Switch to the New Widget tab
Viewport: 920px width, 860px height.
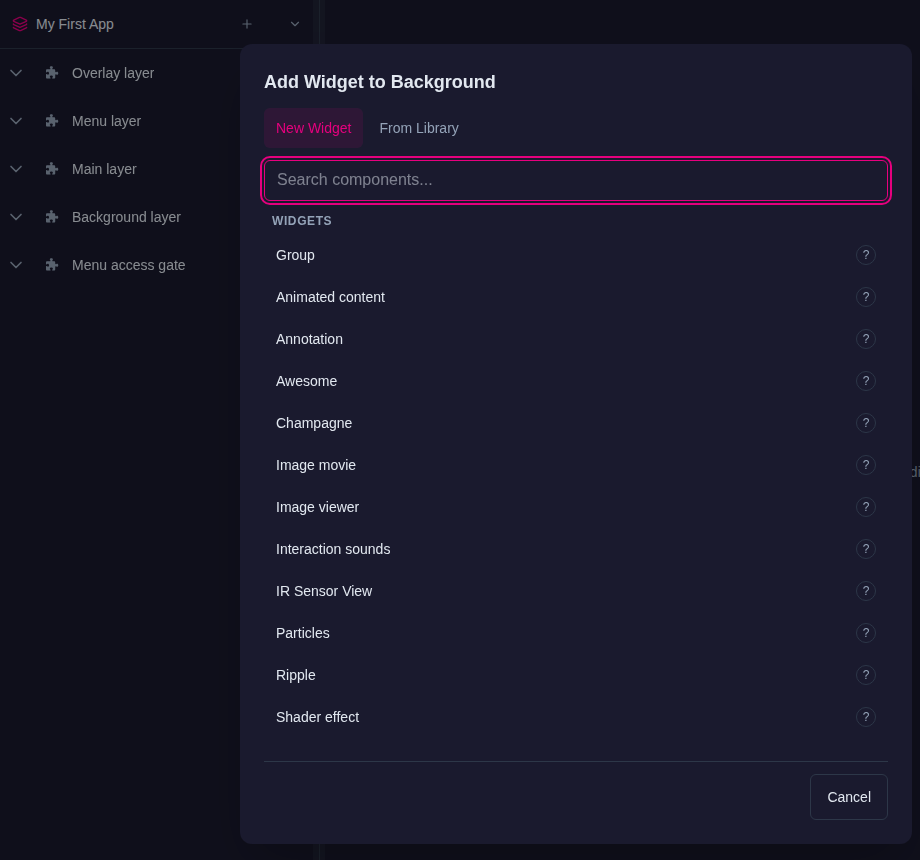coord(313,128)
